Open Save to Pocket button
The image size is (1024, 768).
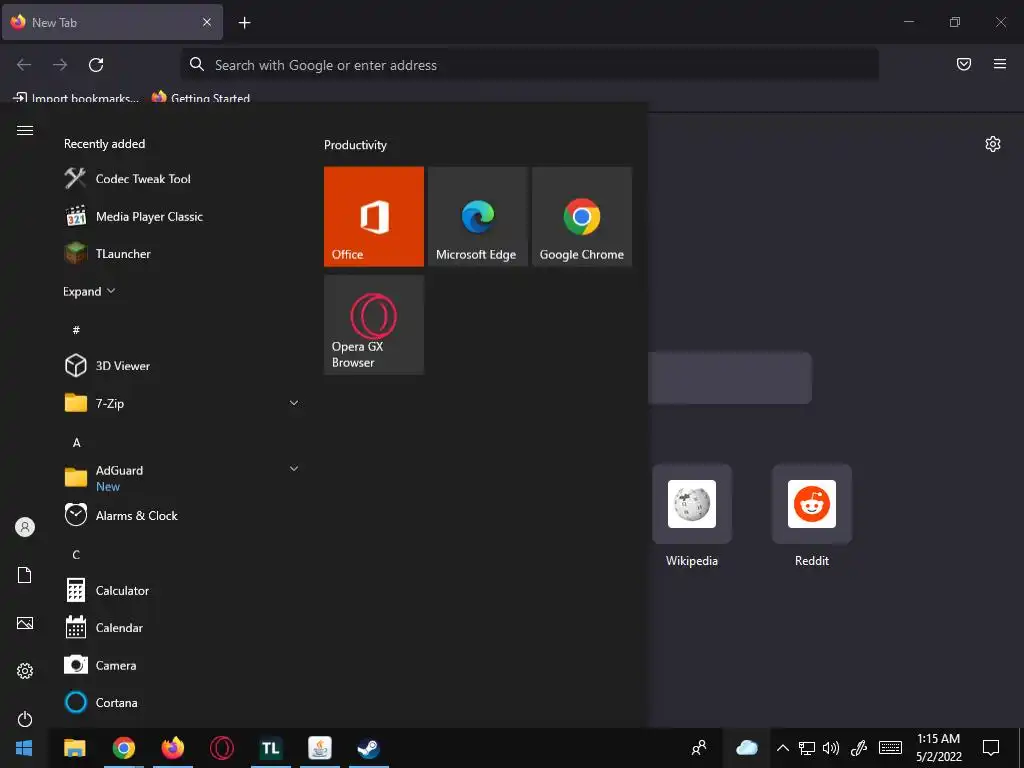point(964,64)
